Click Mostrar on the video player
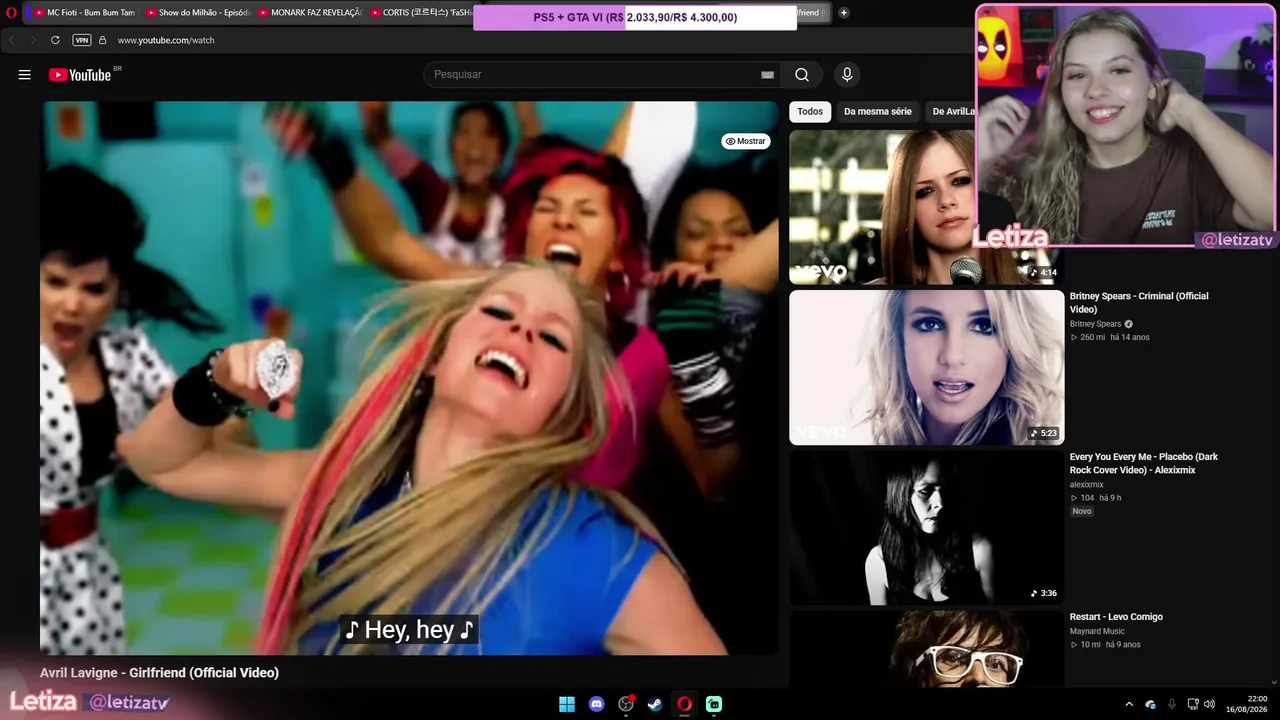1280x720 pixels. tap(746, 141)
